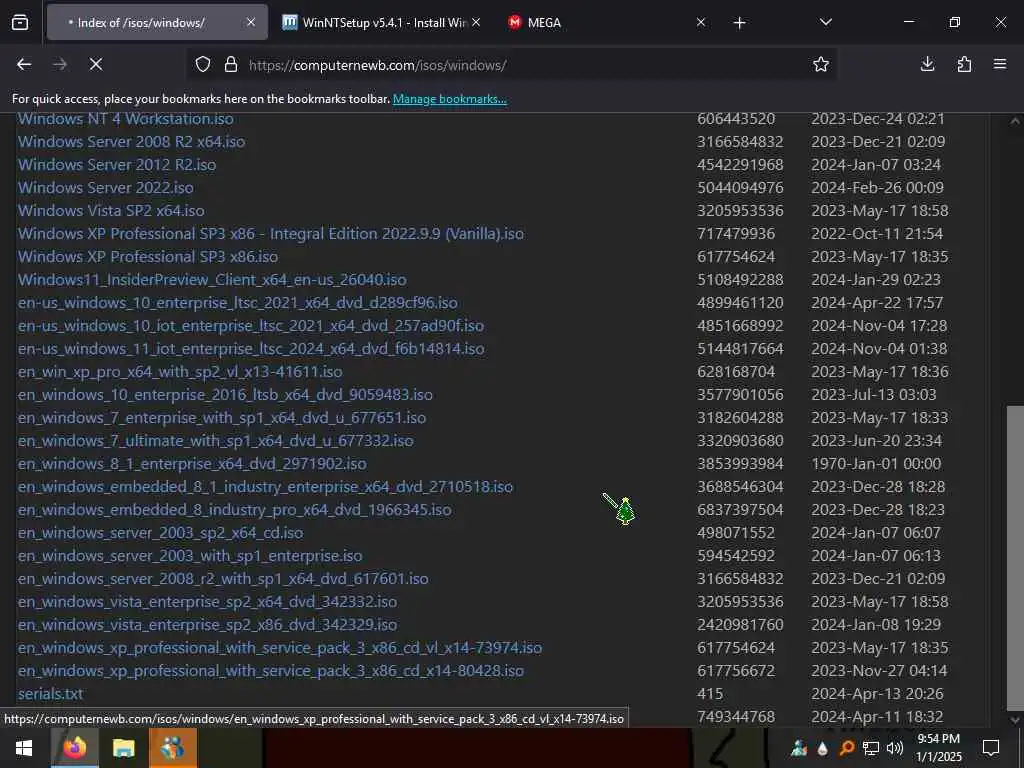Open XP professional SP3 x14-80428 iso link

[271, 671]
